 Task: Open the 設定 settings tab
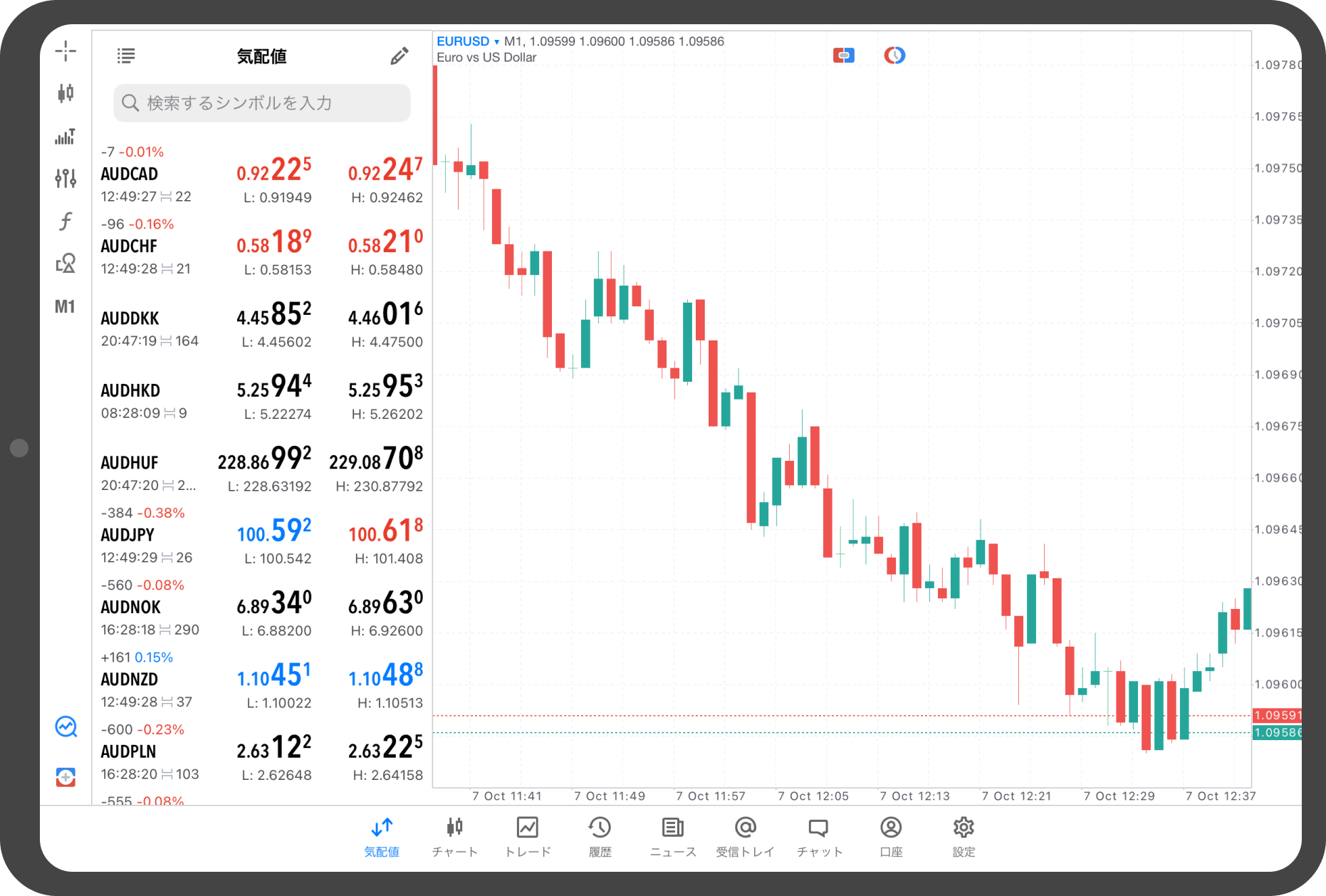tap(964, 838)
